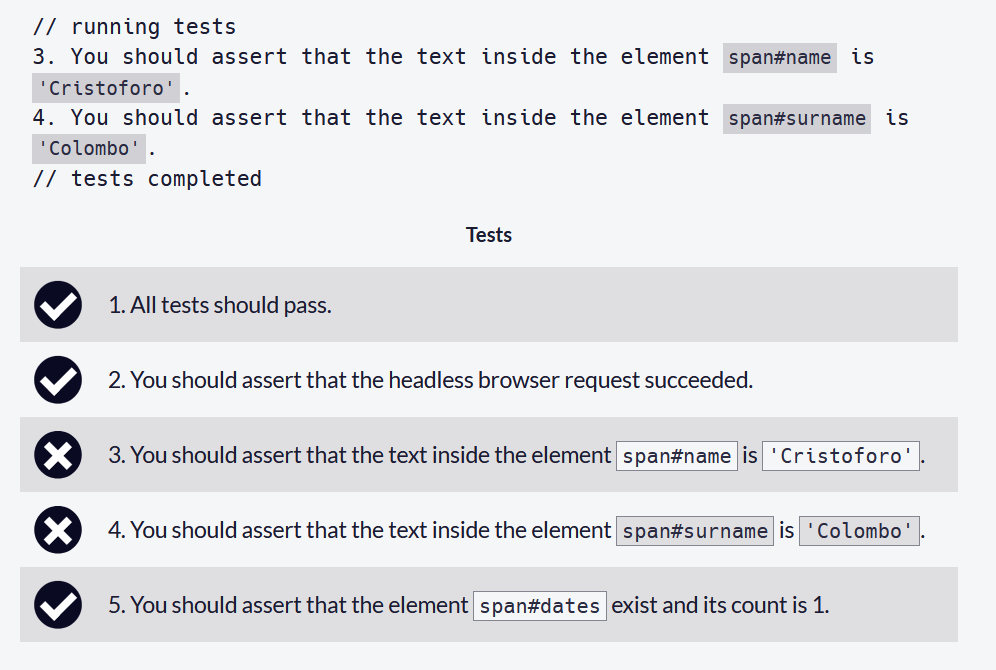Select the 'All tests should pass' row
The image size is (996, 670).
[x=488, y=305]
